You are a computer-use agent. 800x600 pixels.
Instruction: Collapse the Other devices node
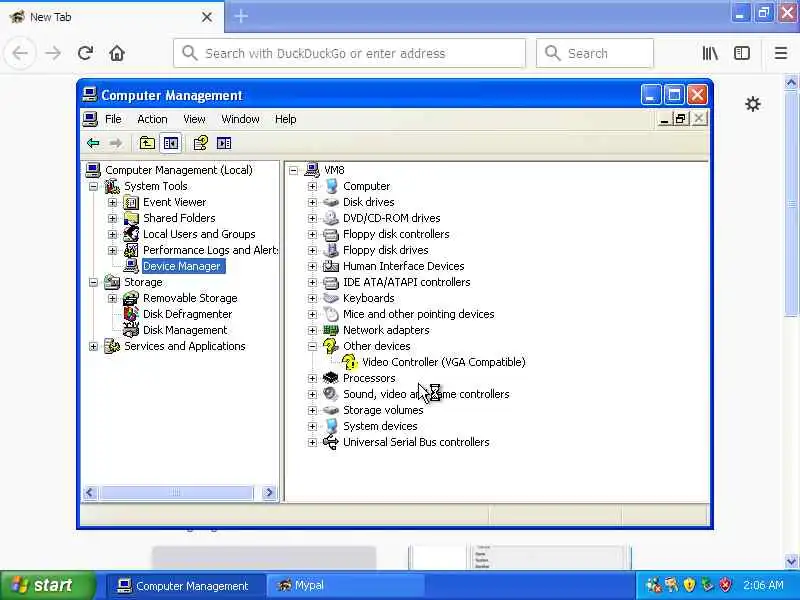(x=312, y=346)
